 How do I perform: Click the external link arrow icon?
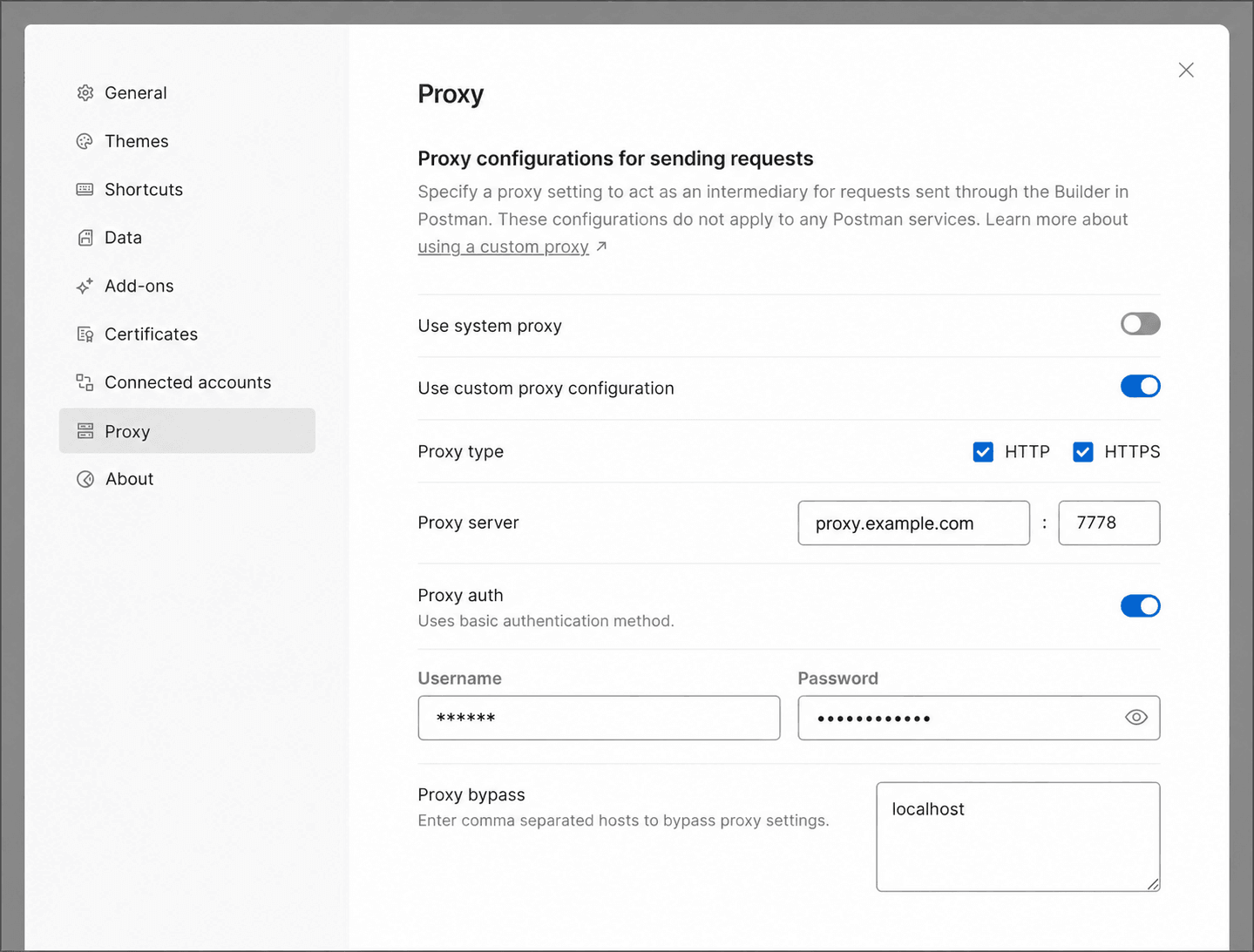[x=601, y=246]
